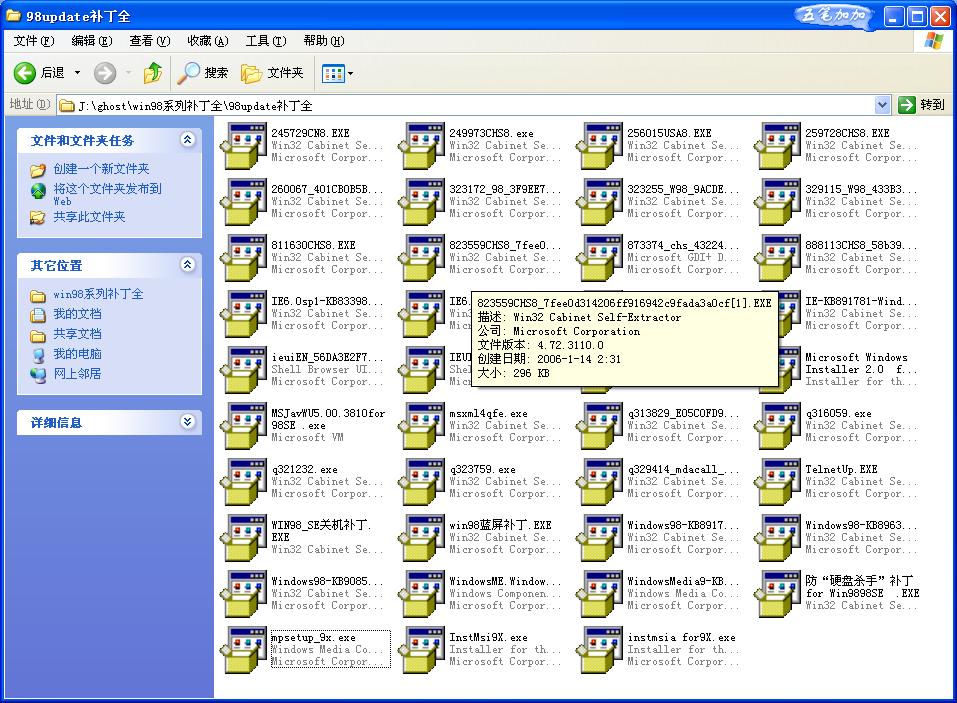Select the TelnetUp.EXE file icon
957x703 pixels.
coord(778,482)
